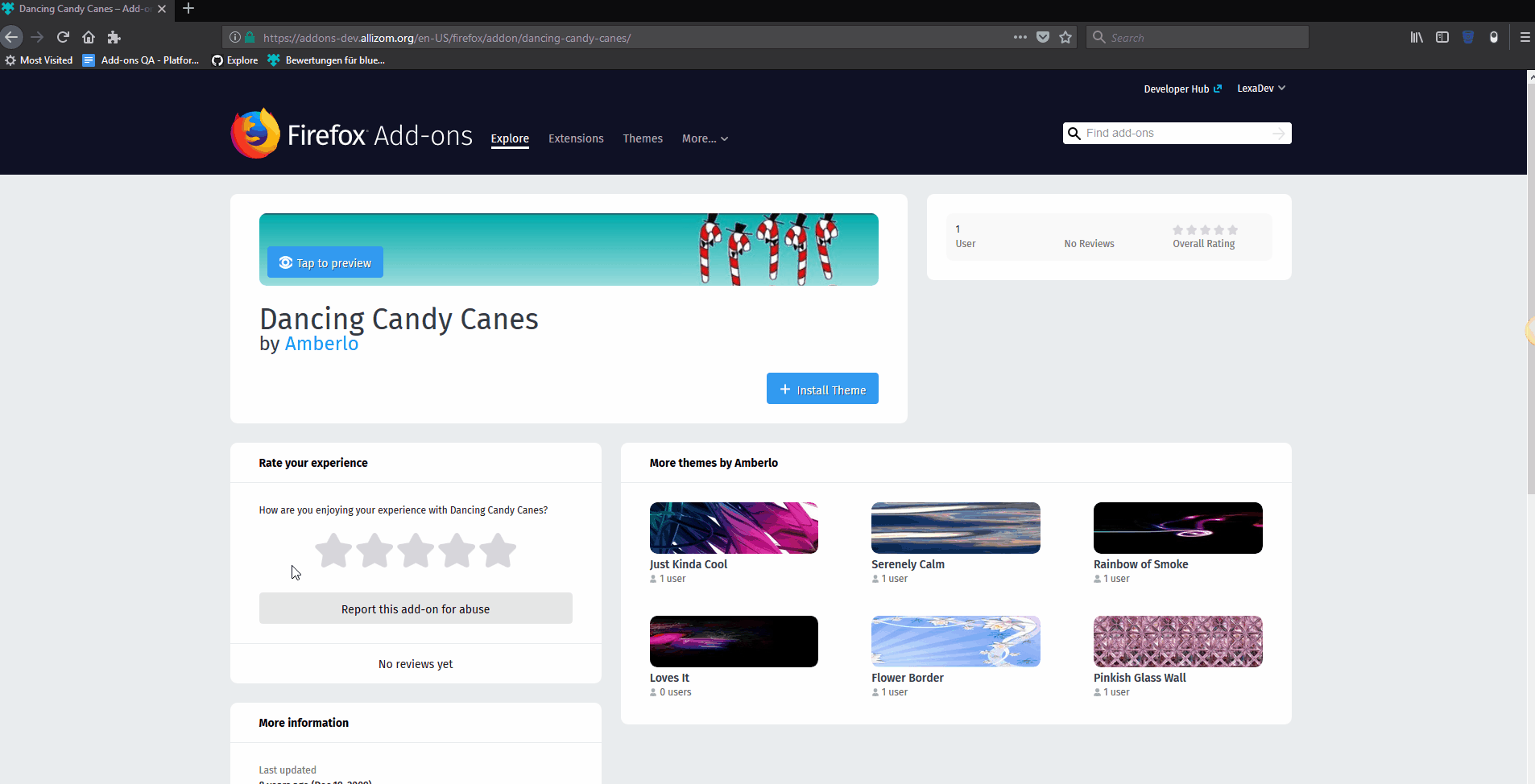Open the Loves It theme thumbnail

(x=734, y=642)
